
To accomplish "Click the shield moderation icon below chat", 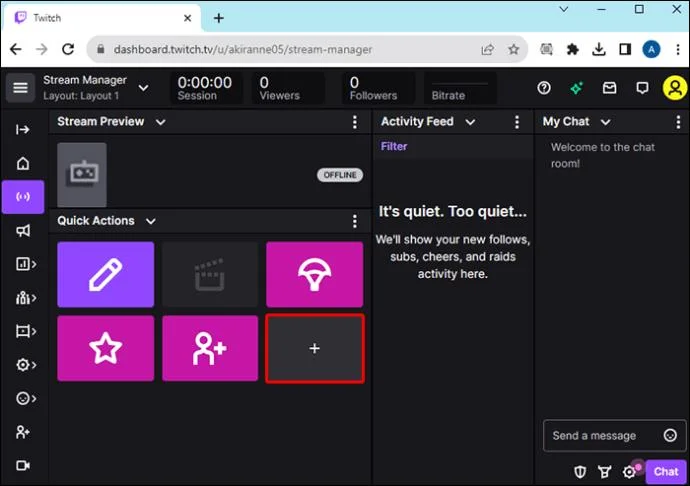I will point(580,472).
